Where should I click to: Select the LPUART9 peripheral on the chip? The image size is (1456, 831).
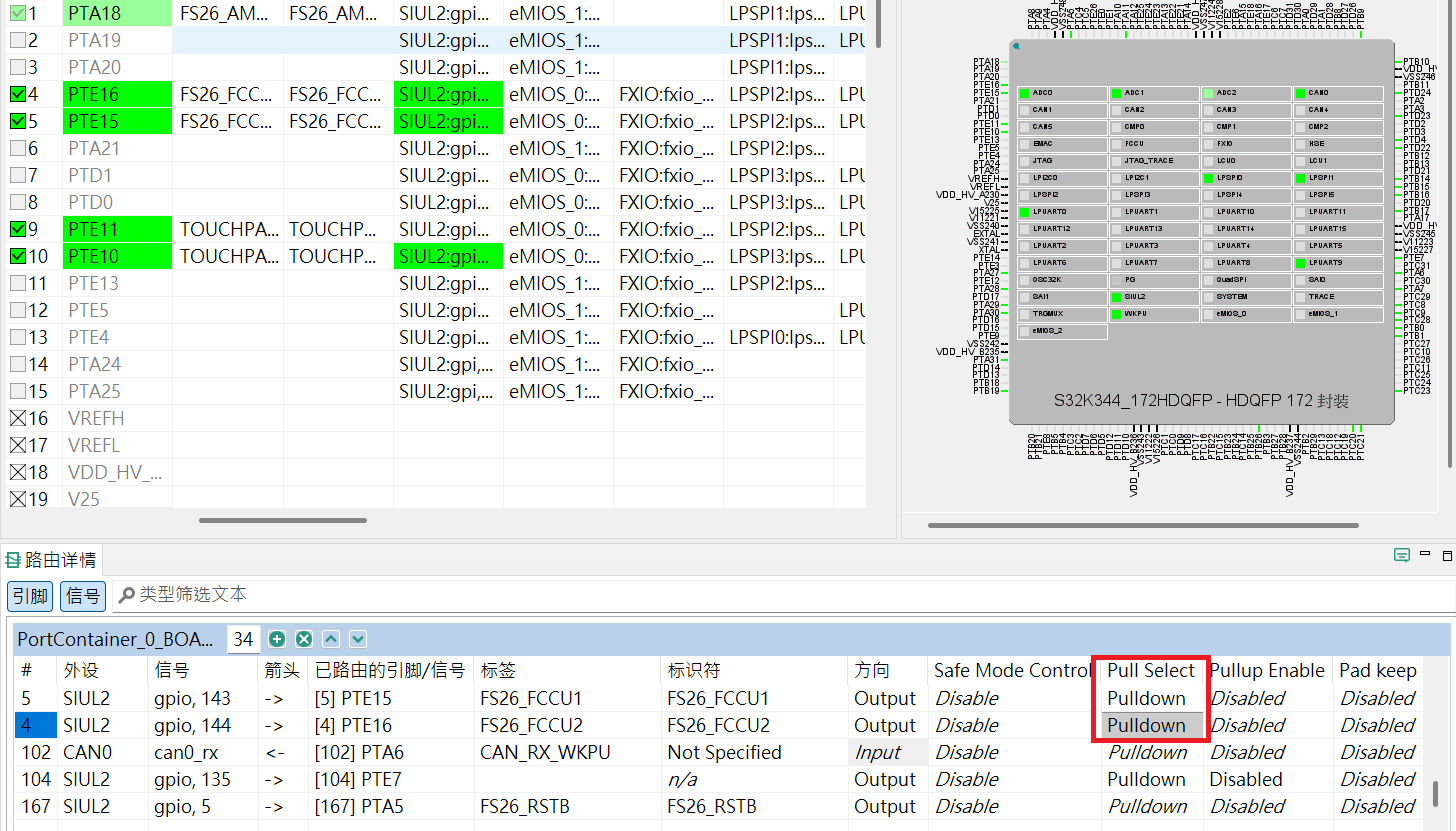1338,263
